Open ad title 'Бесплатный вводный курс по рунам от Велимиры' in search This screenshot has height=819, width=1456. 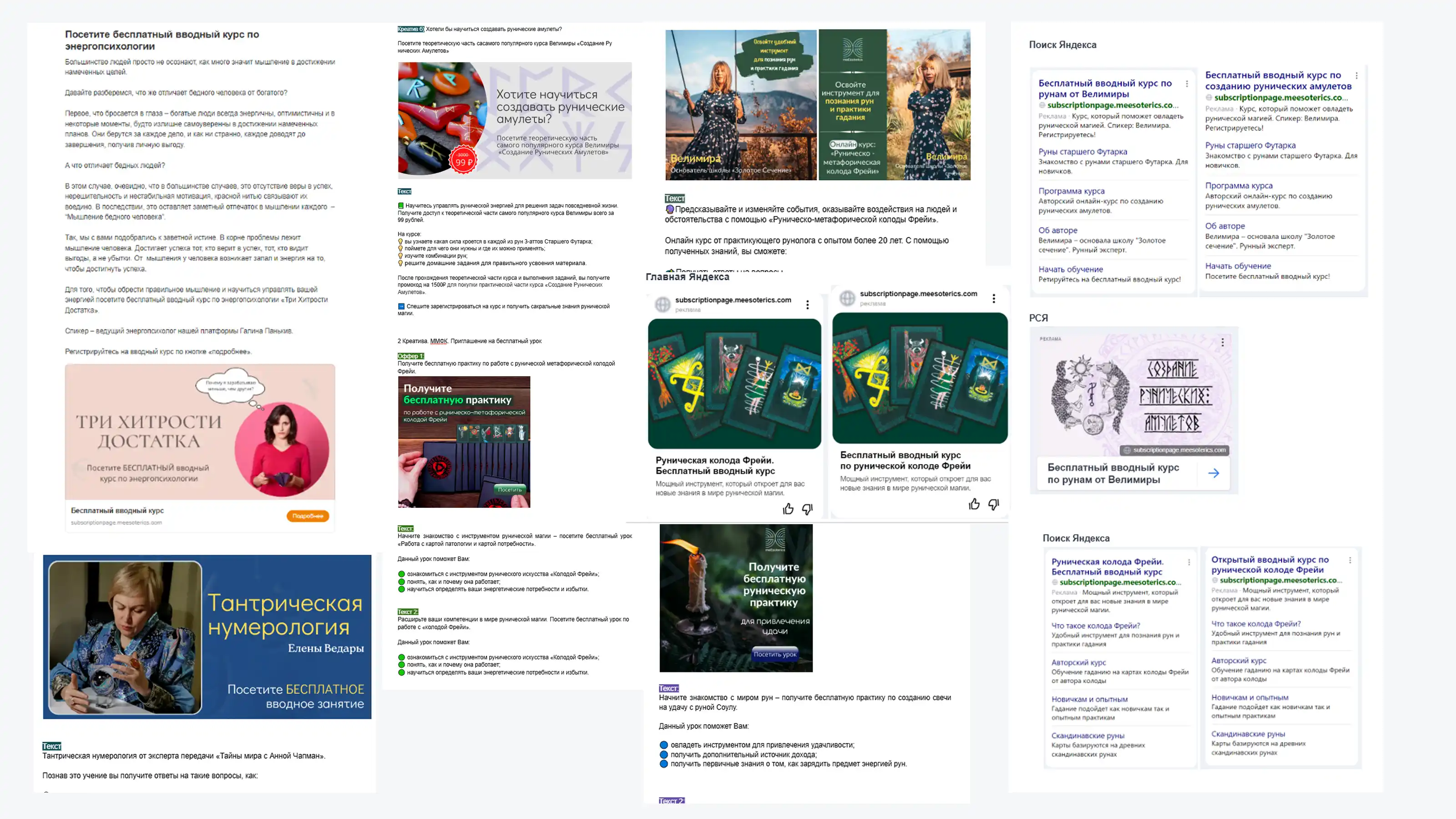[1105, 89]
